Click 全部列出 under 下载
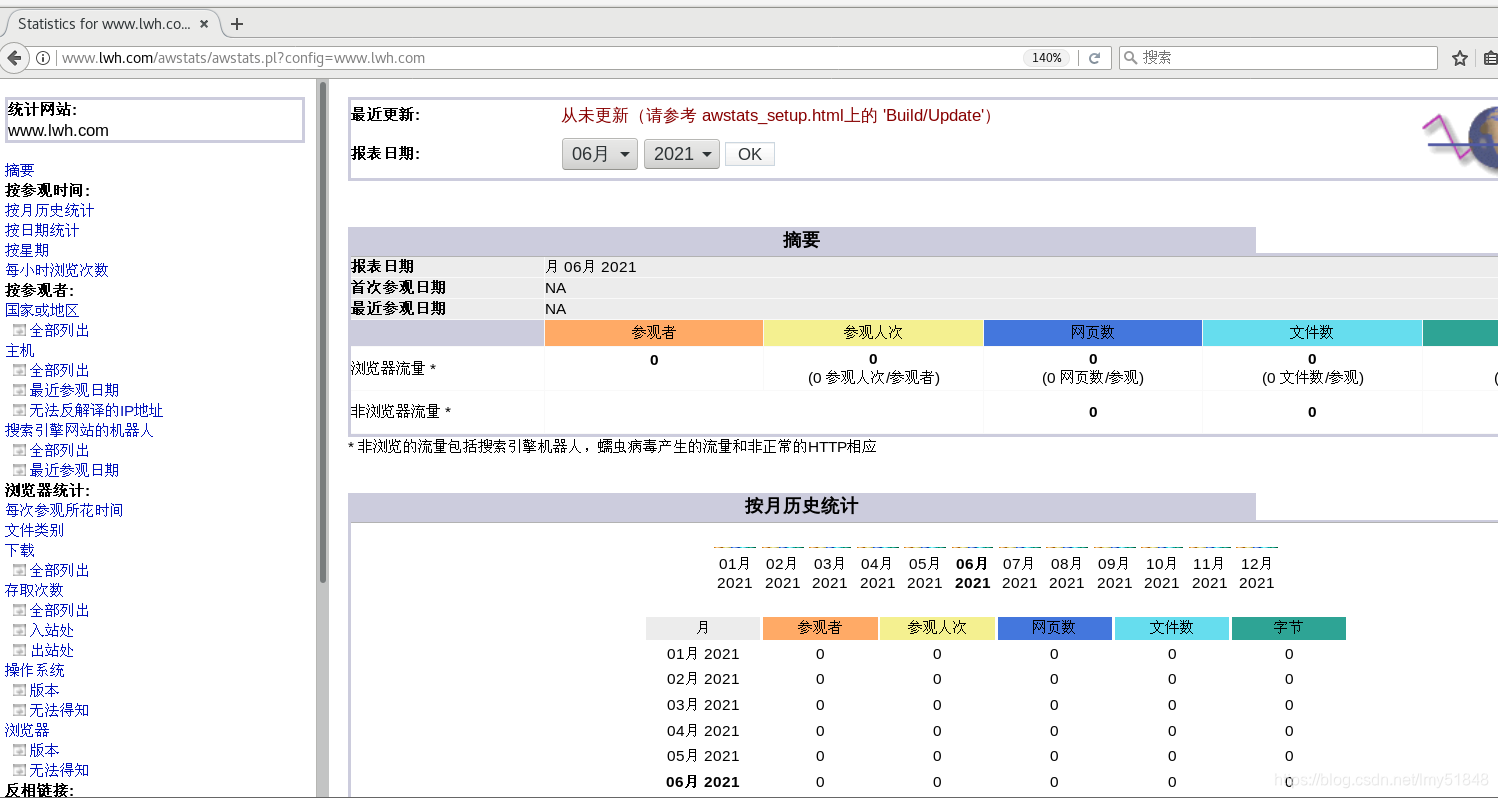Screen dimensions: 1498x798 coord(60,570)
